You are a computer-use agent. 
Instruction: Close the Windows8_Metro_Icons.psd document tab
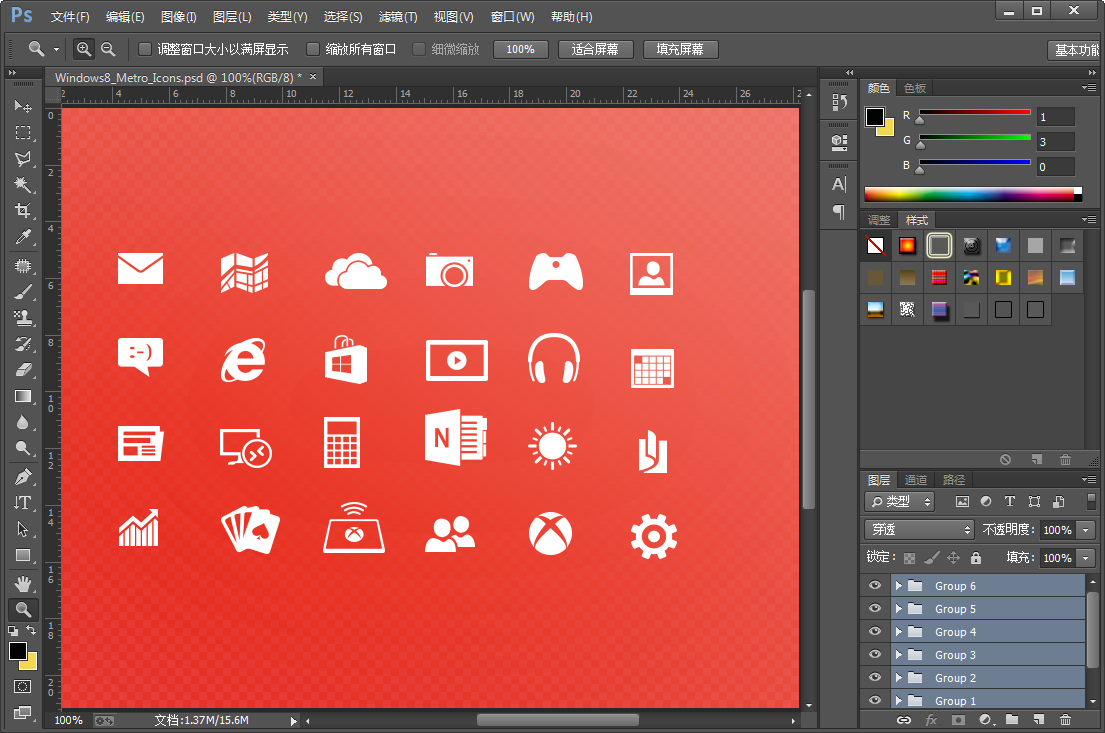pyautogui.click(x=313, y=77)
